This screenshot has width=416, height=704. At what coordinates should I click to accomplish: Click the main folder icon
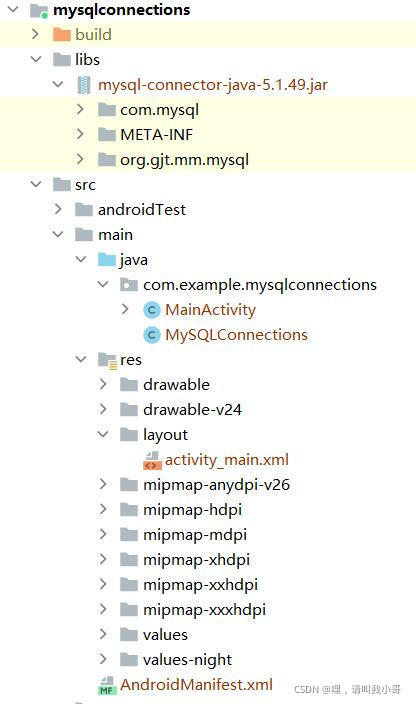84,235
